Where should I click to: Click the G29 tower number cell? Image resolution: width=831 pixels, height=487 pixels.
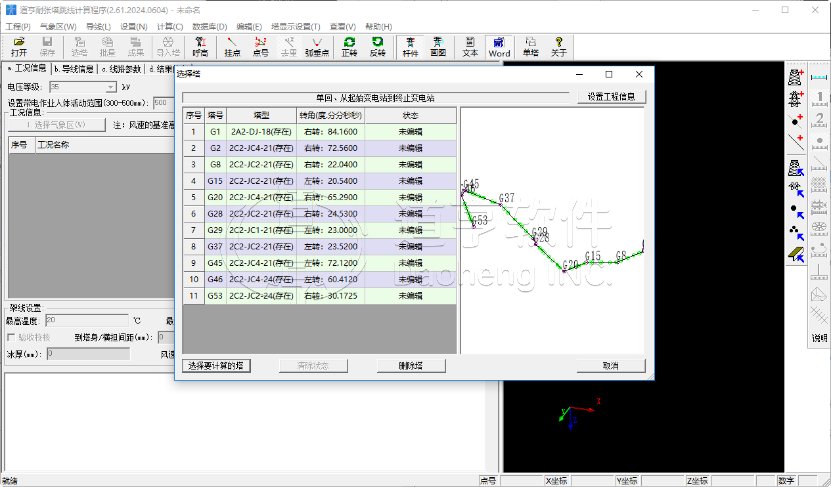215,230
